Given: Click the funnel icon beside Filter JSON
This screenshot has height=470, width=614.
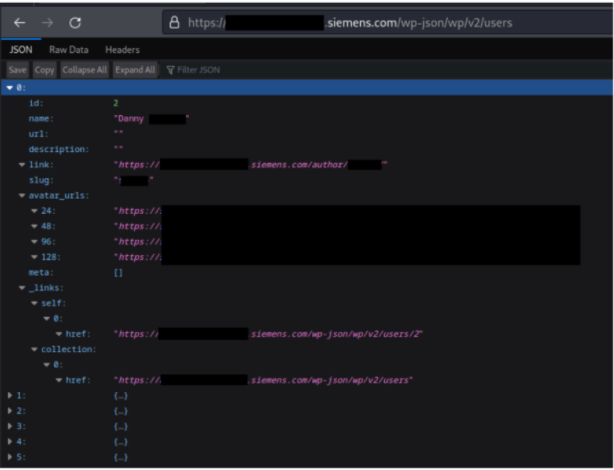Looking at the screenshot, I should coord(170,70).
